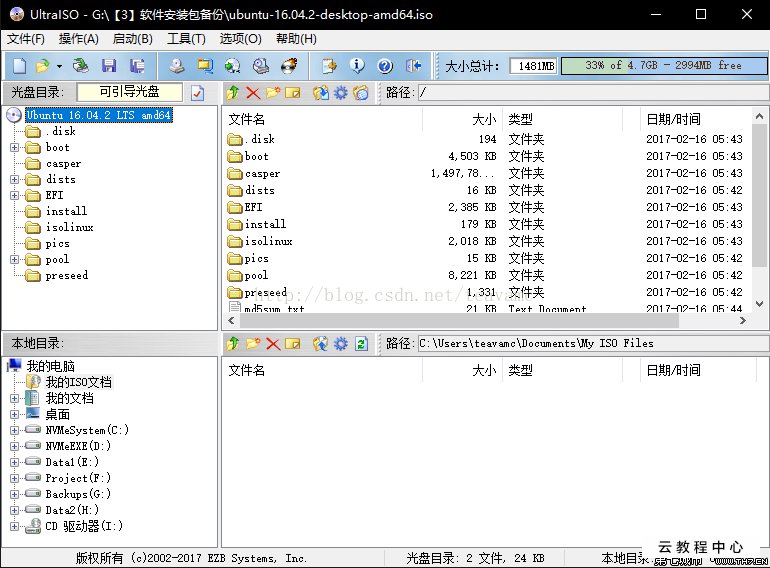The image size is (770, 568).
Task: Click the Make CD/DVD image drive icon
Action: click(177, 66)
